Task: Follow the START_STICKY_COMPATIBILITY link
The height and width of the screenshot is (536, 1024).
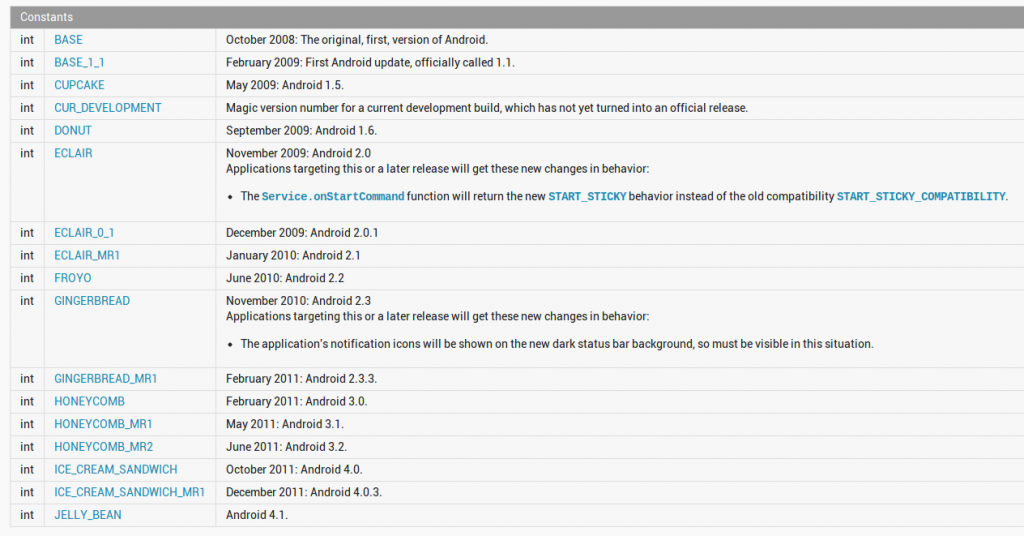Action: coord(921,197)
